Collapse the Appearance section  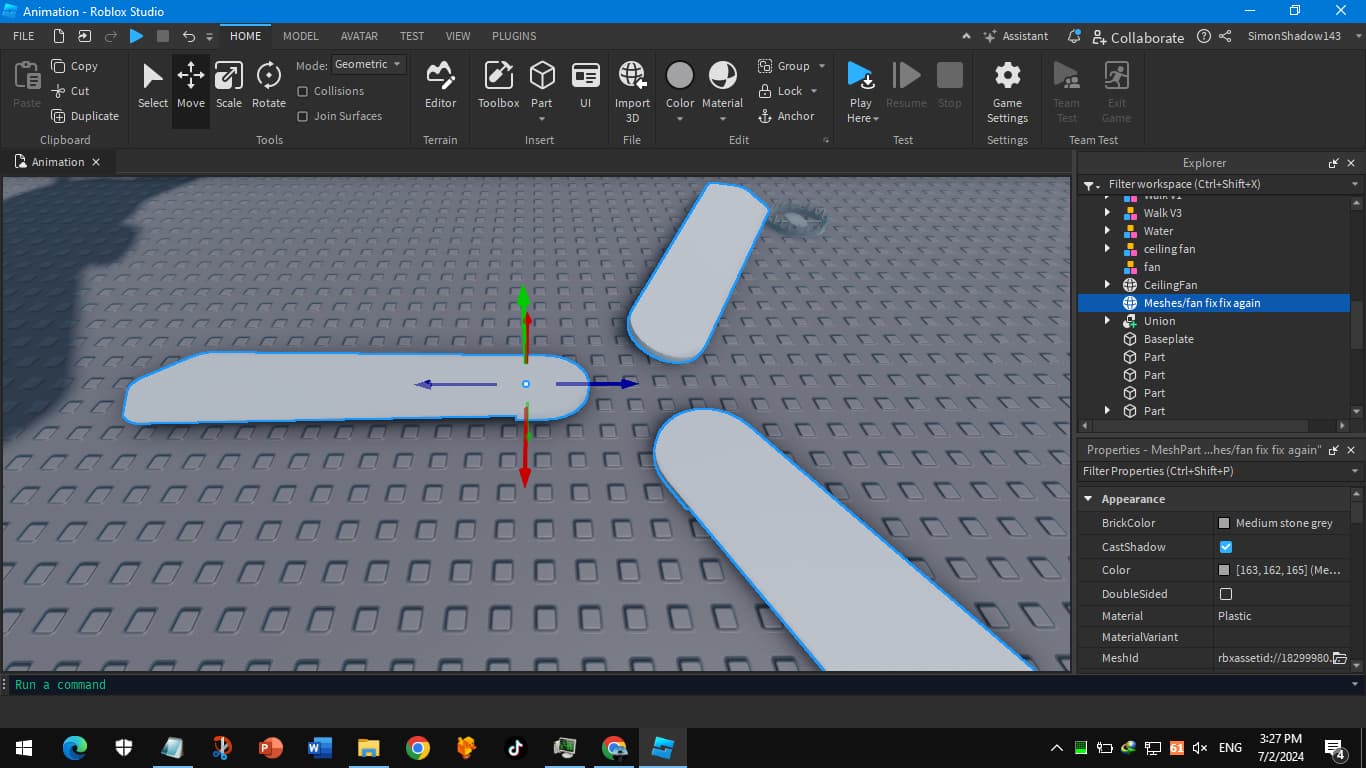[x=1089, y=499]
